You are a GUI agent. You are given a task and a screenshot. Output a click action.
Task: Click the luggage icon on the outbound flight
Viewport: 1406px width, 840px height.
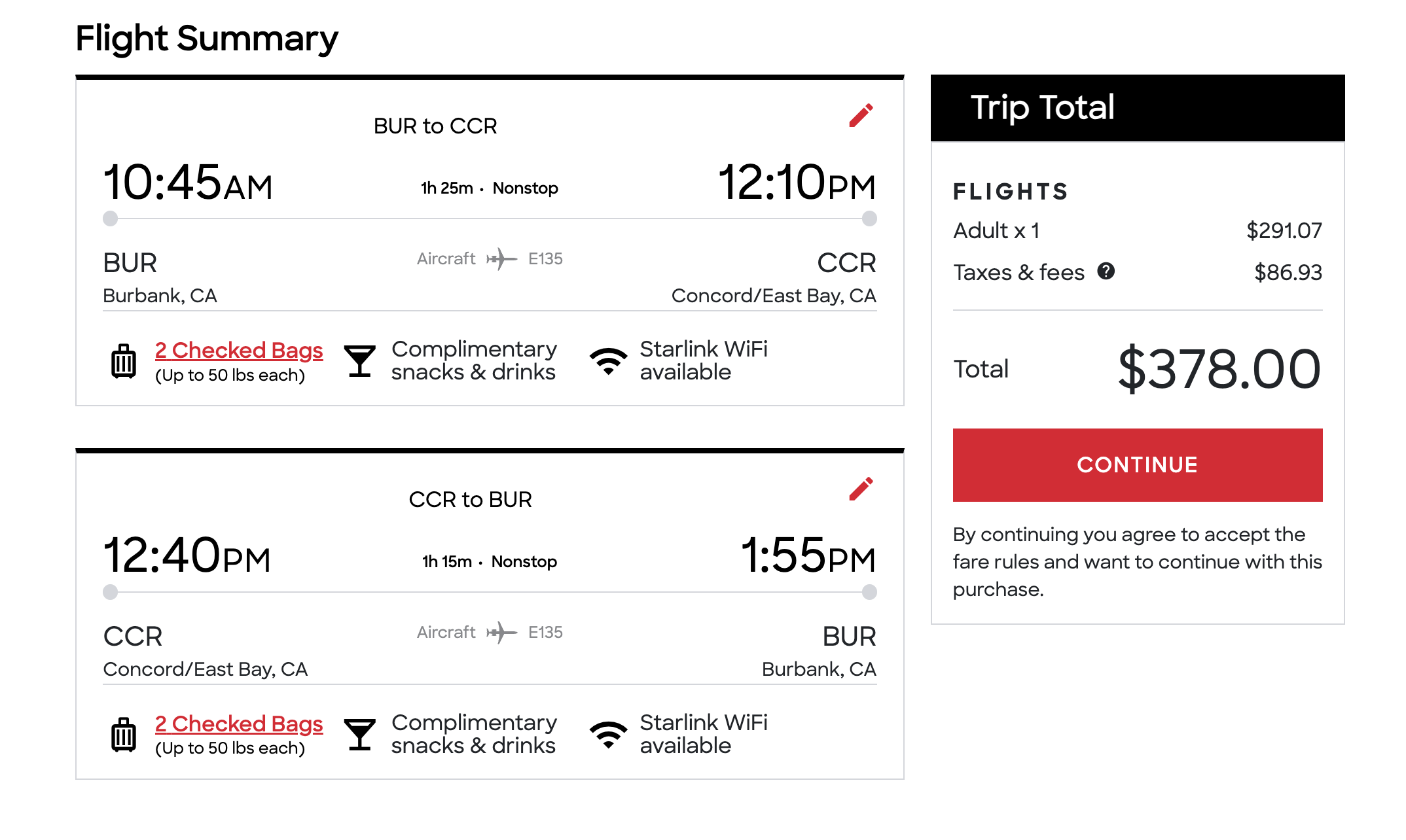(123, 361)
